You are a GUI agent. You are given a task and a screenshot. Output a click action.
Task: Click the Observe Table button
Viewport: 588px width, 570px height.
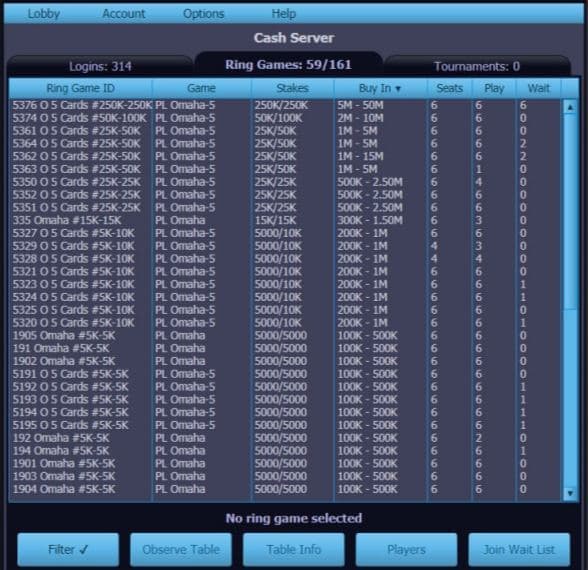pos(181,550)
